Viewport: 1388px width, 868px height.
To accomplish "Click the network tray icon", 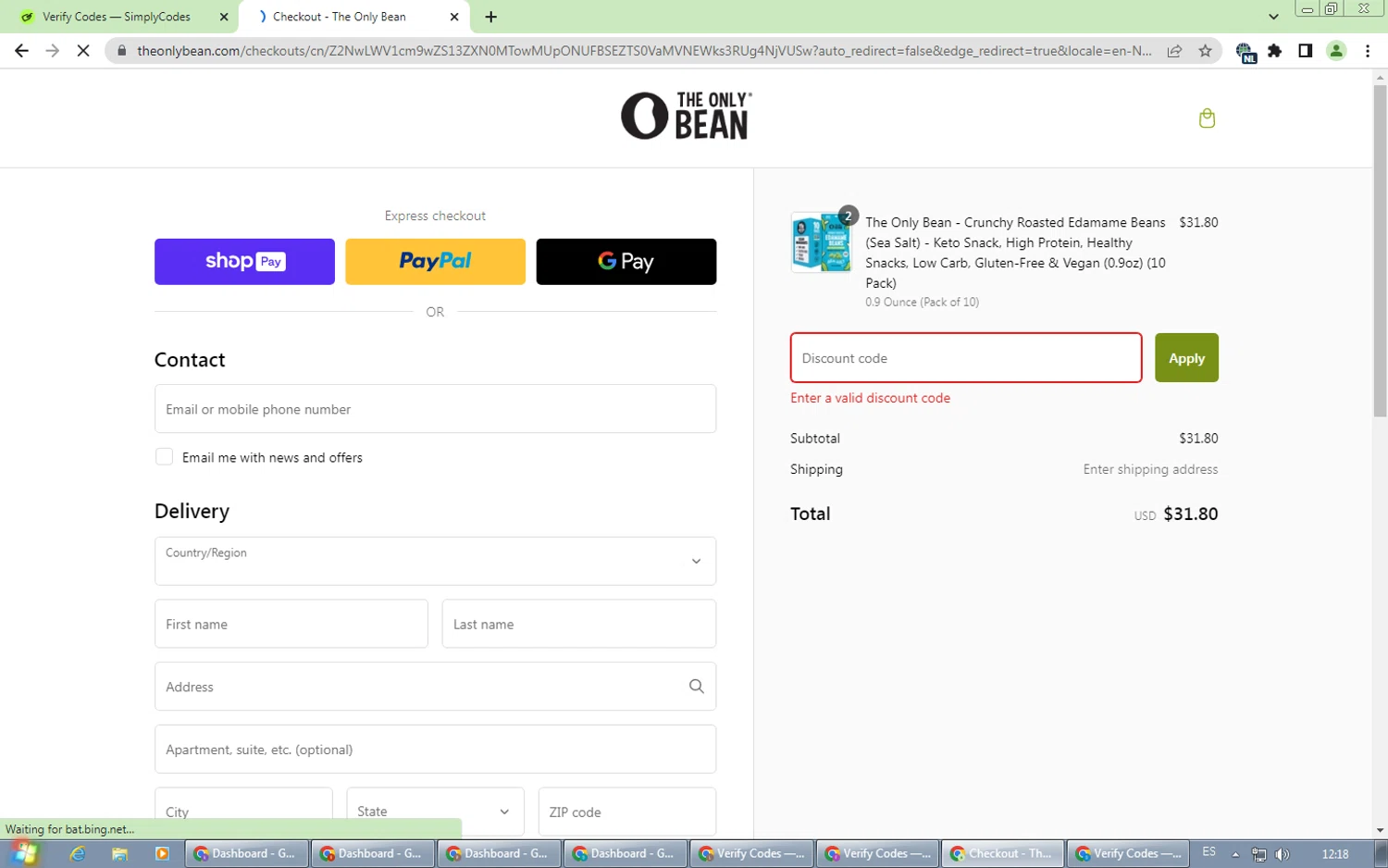I will 1258,854.
